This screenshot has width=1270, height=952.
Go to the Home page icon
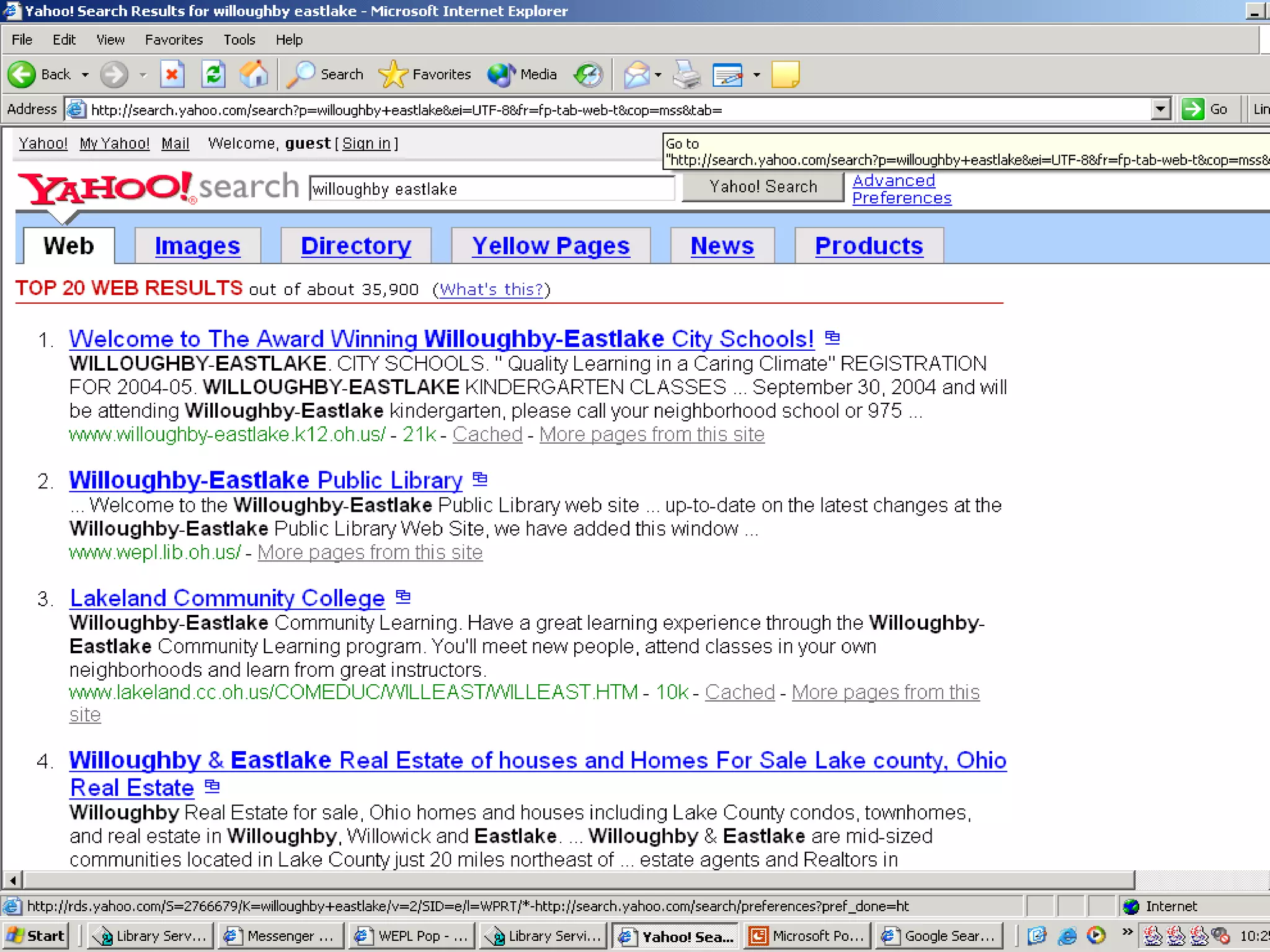pyautogui.click(x=254, y=75)
